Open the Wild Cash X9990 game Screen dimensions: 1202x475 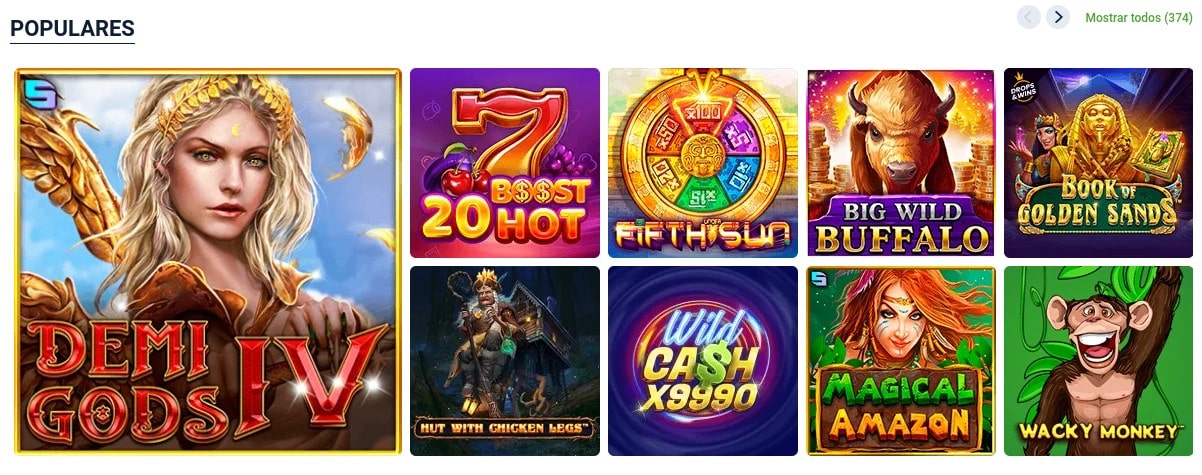pos(703,361)
